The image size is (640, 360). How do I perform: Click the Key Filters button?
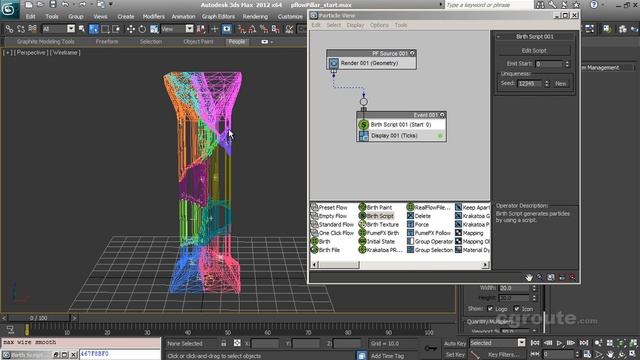coord(504,355)
